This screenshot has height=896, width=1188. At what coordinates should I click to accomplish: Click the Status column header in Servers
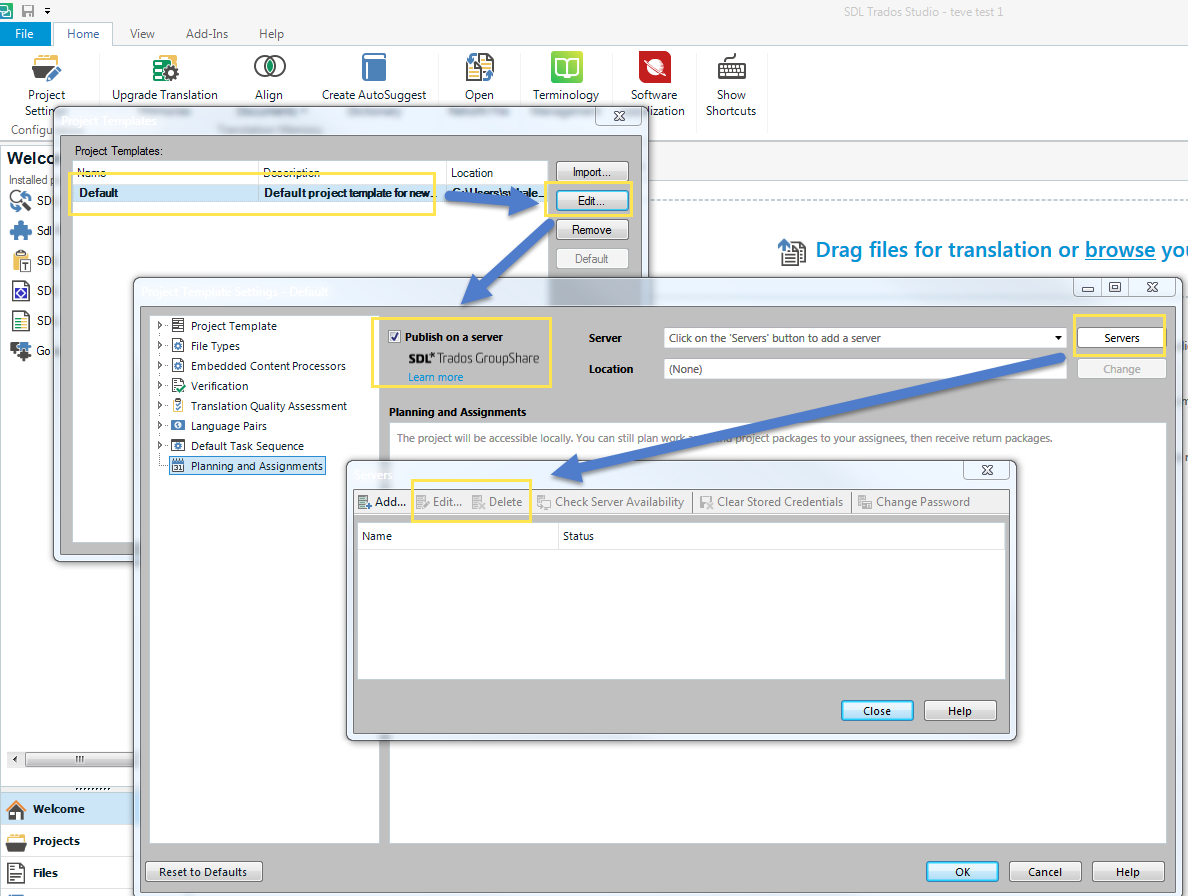(x=781, y=535)
